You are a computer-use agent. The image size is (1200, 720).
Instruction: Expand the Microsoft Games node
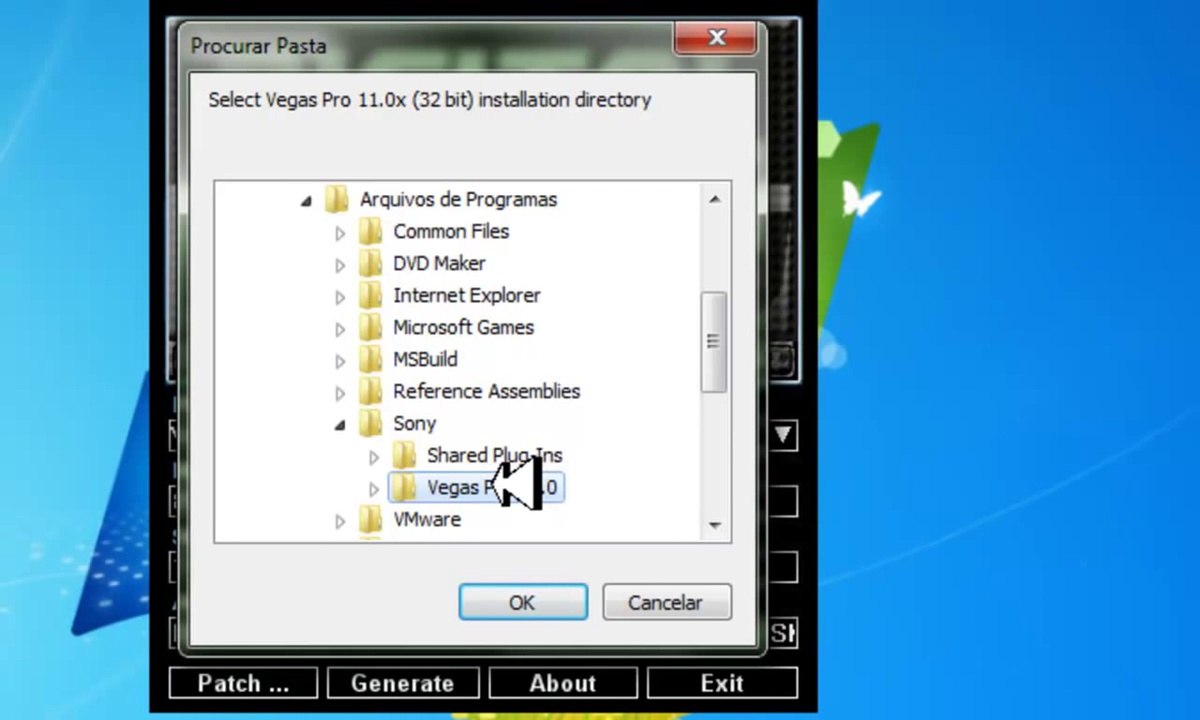click(340, 329)
